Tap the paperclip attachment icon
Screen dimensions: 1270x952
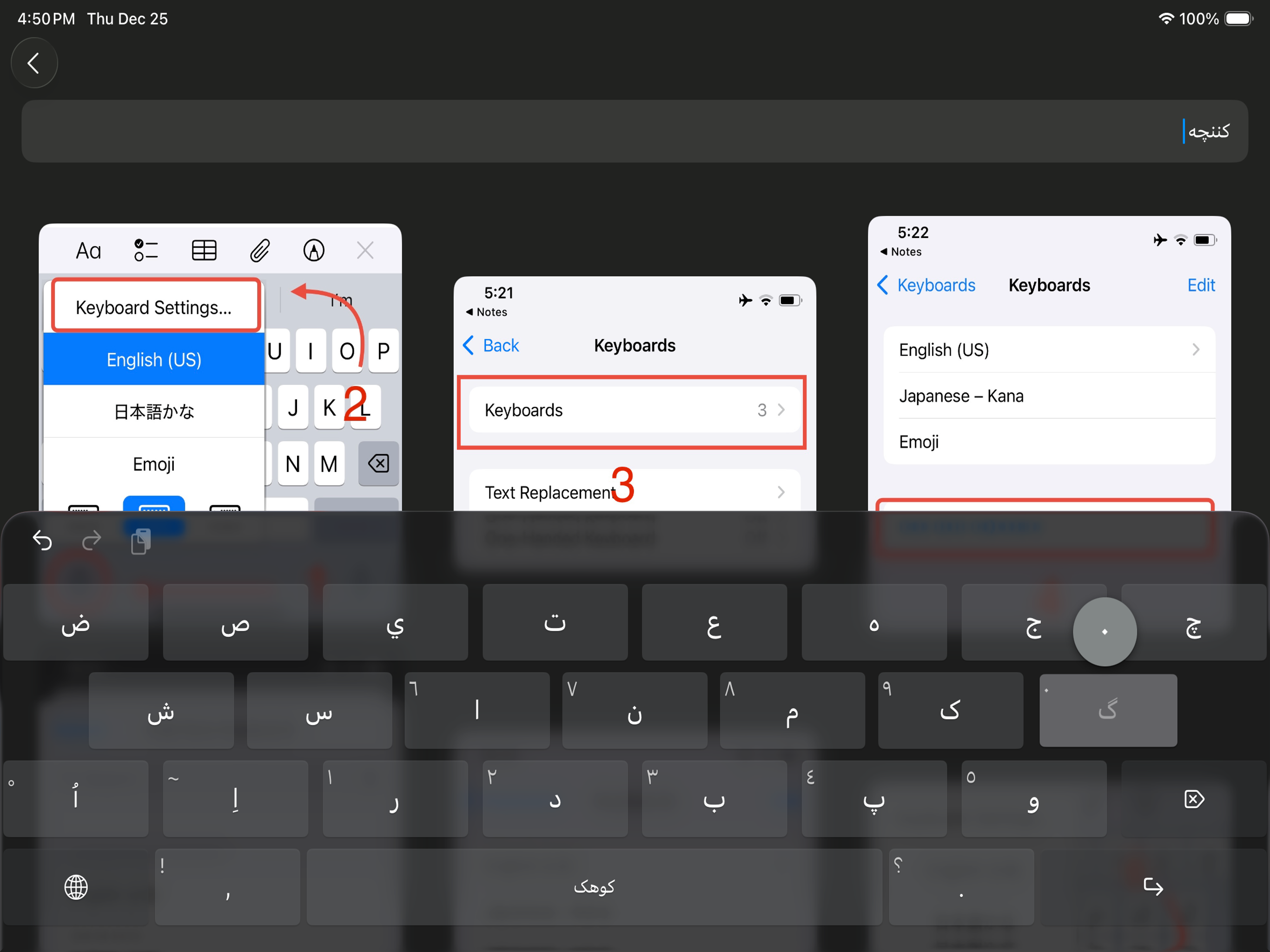(x=259, y=251)
